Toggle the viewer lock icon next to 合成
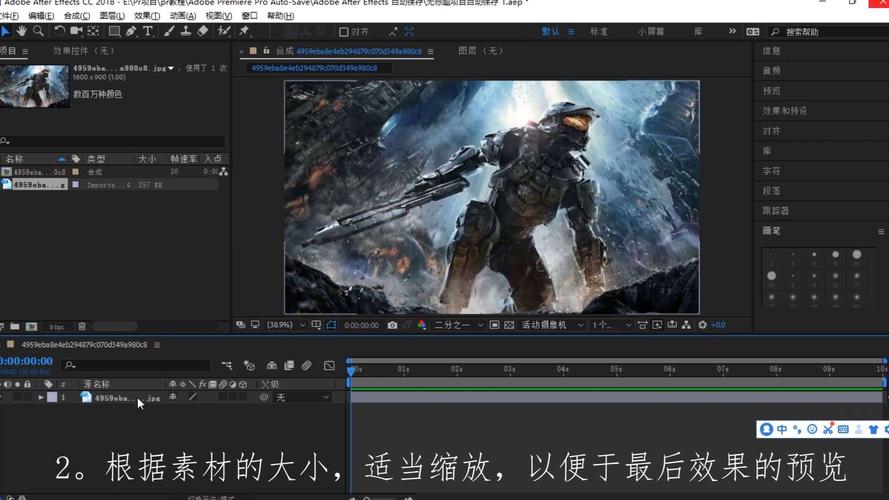 tap(266, 51)
